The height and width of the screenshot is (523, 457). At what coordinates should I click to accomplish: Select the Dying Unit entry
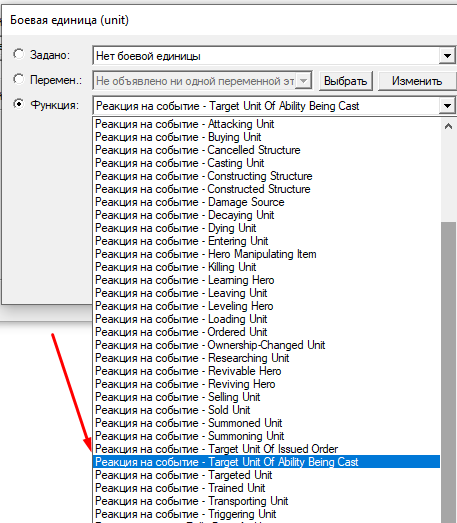click(x=266, y=228)
